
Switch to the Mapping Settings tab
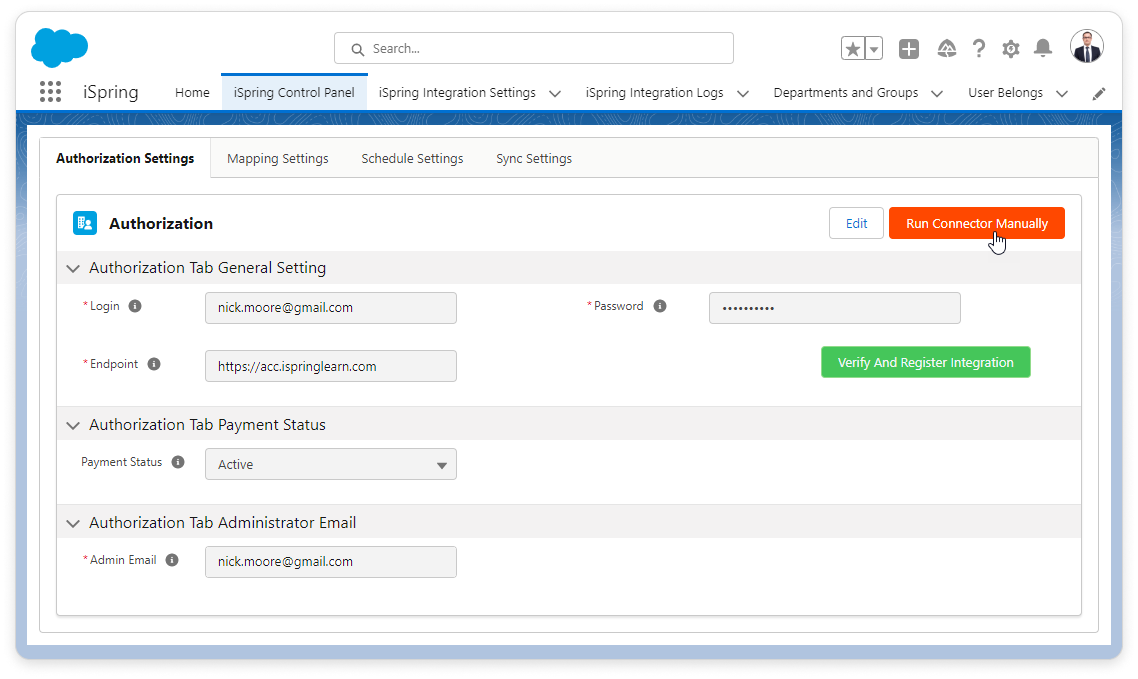277,158
